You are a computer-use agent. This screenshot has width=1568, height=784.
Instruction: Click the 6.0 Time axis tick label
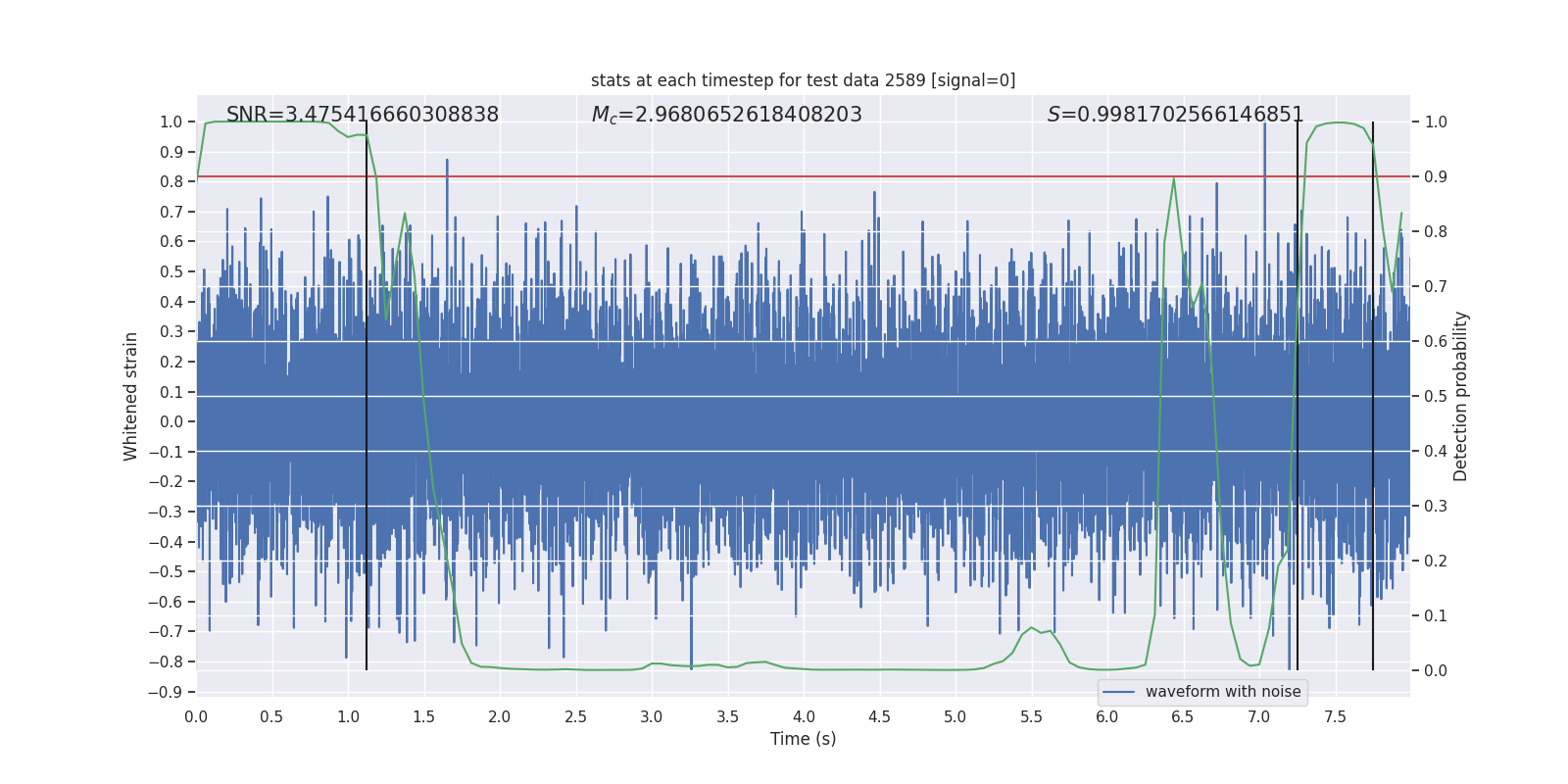click(x=1107, y=716)
